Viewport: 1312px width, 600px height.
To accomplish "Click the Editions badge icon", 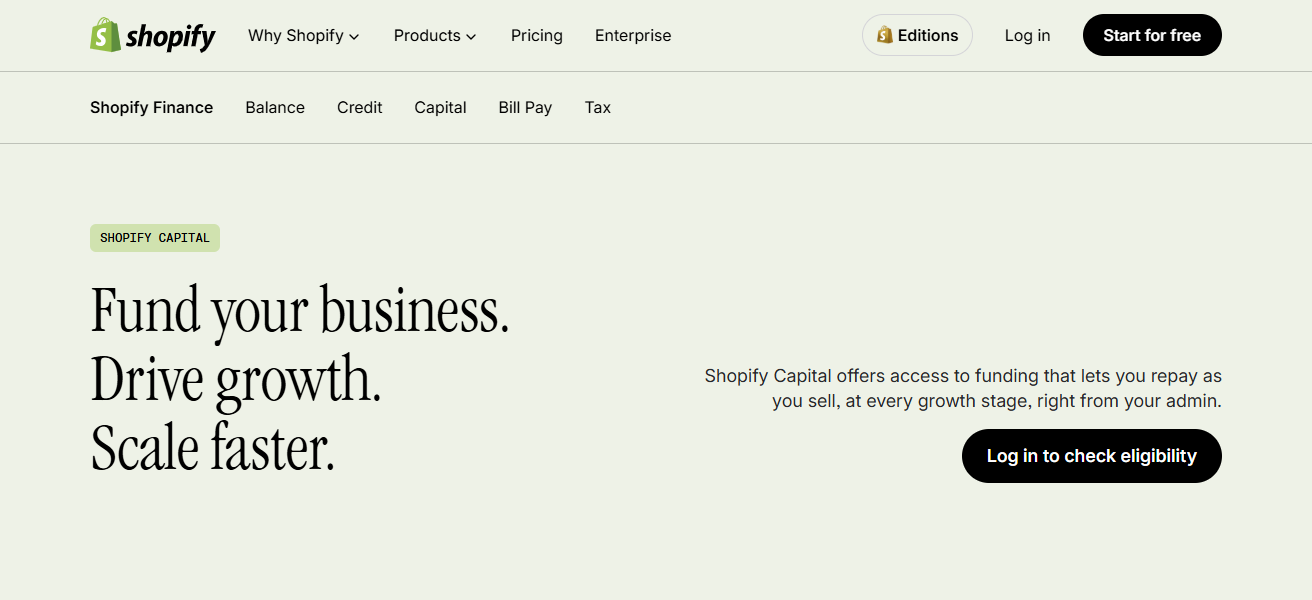I will coord(885,34).
